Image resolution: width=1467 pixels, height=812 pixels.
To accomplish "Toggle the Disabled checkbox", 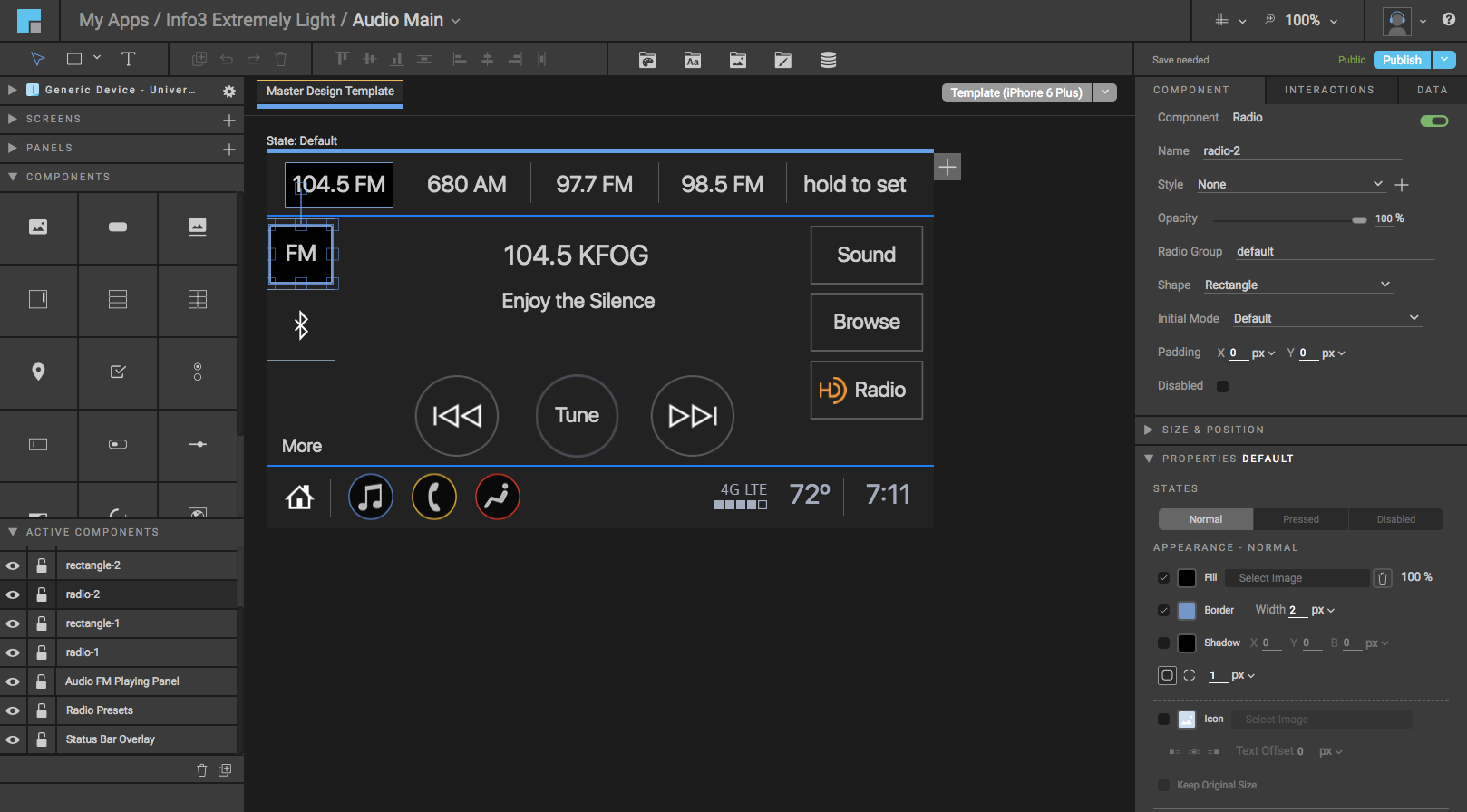I will point(1222,386).
